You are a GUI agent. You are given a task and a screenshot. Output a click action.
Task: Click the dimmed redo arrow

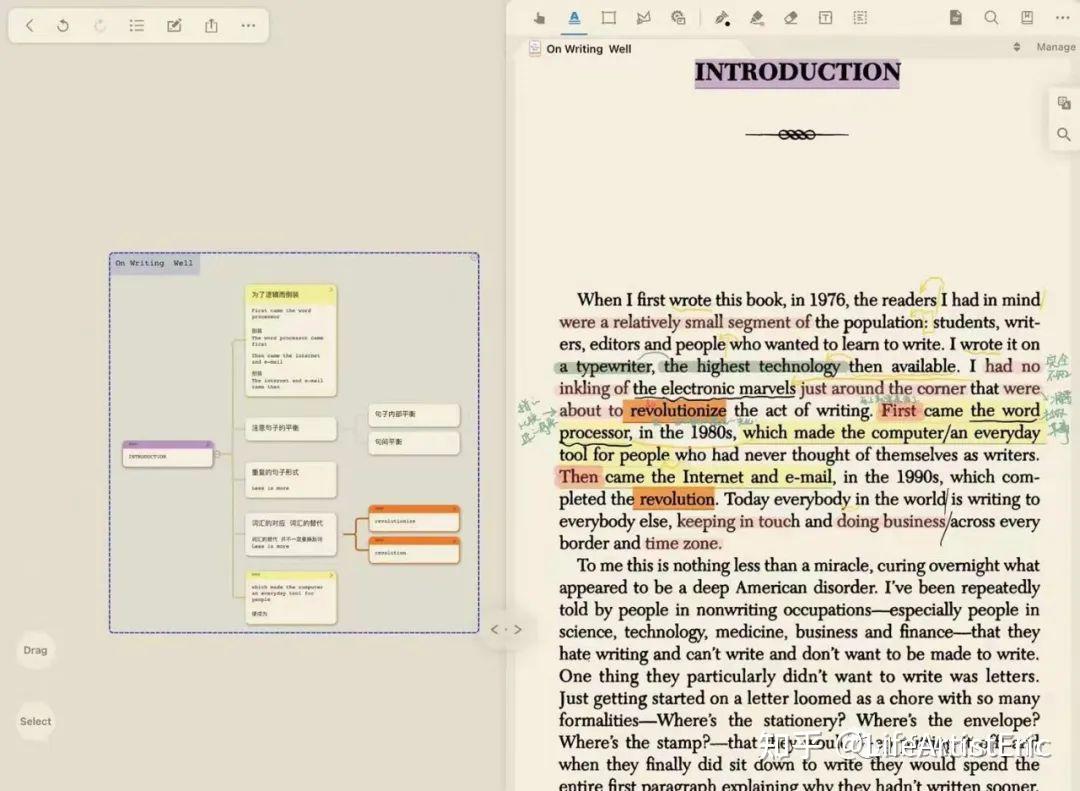(x=100, y=25)
